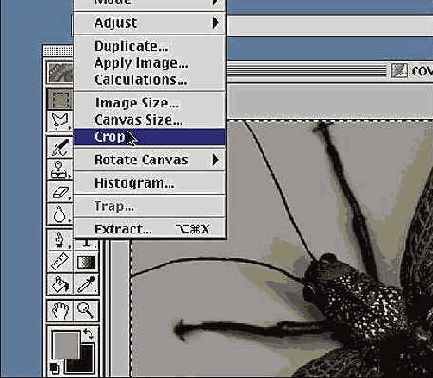Screen dimensions: 433x378
Task: Select the Eraser tool
Action: (x=61, y=192)
